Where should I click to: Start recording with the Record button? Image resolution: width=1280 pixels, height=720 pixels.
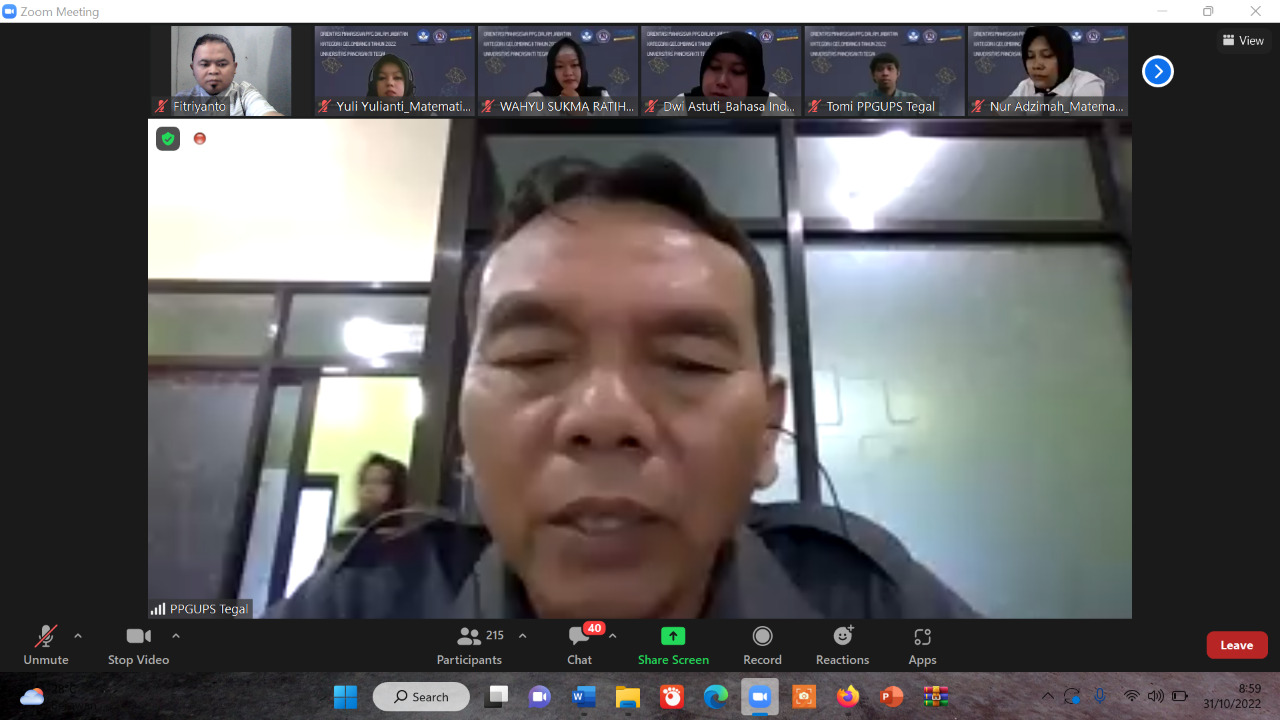pos(762,645)
